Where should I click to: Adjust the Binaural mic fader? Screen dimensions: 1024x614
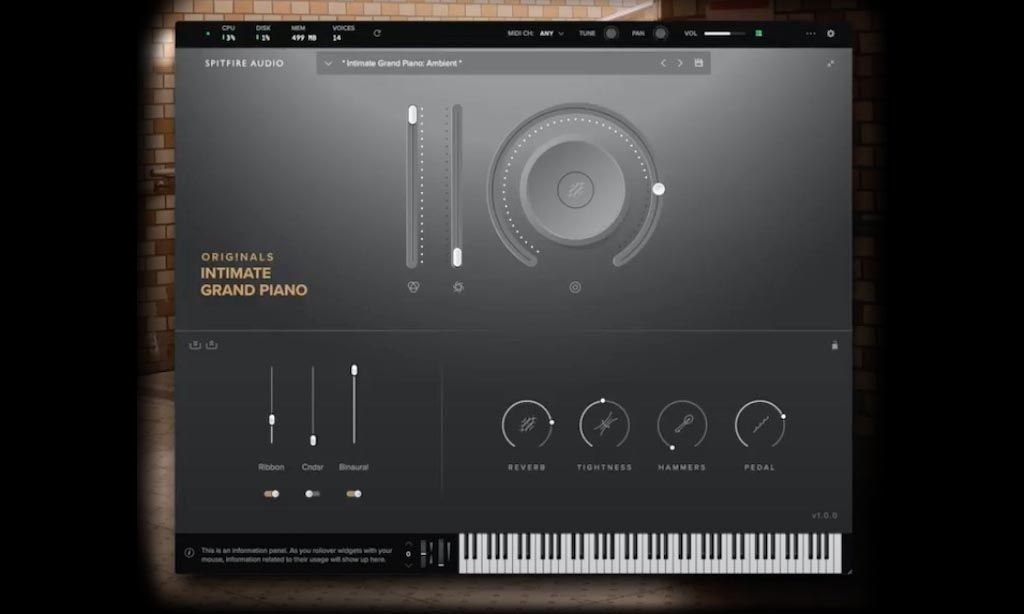(354, 370)
